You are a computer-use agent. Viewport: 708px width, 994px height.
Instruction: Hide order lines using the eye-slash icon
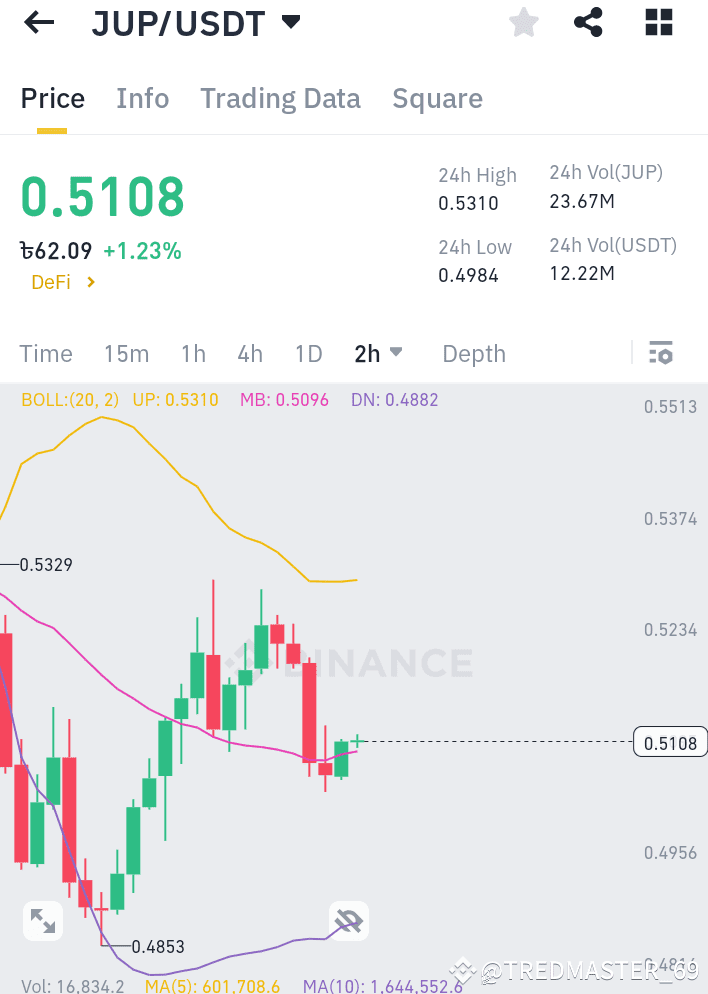click(x=348, y=920)
